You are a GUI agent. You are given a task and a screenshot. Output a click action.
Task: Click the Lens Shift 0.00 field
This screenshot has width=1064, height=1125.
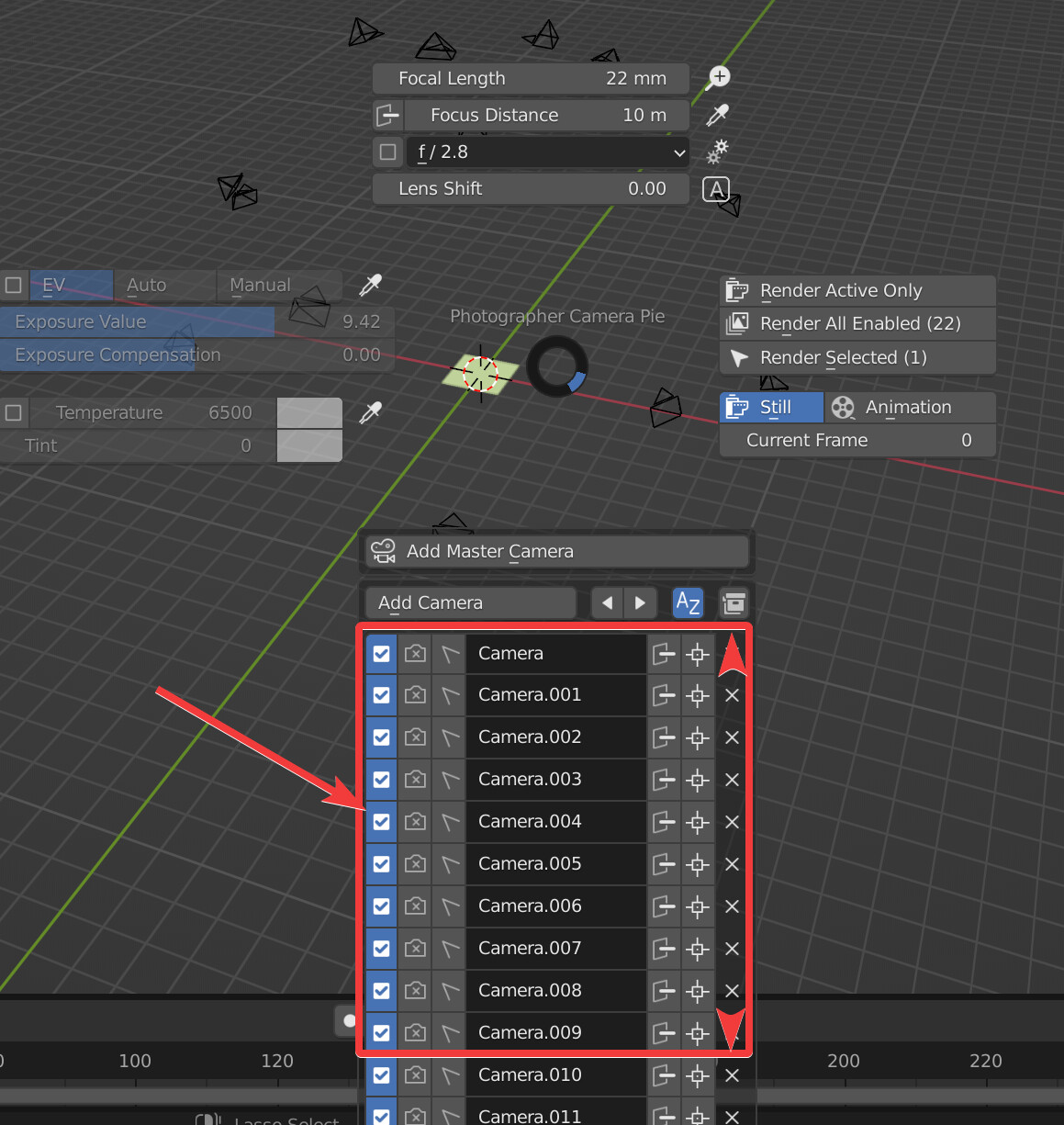point(531,188)
